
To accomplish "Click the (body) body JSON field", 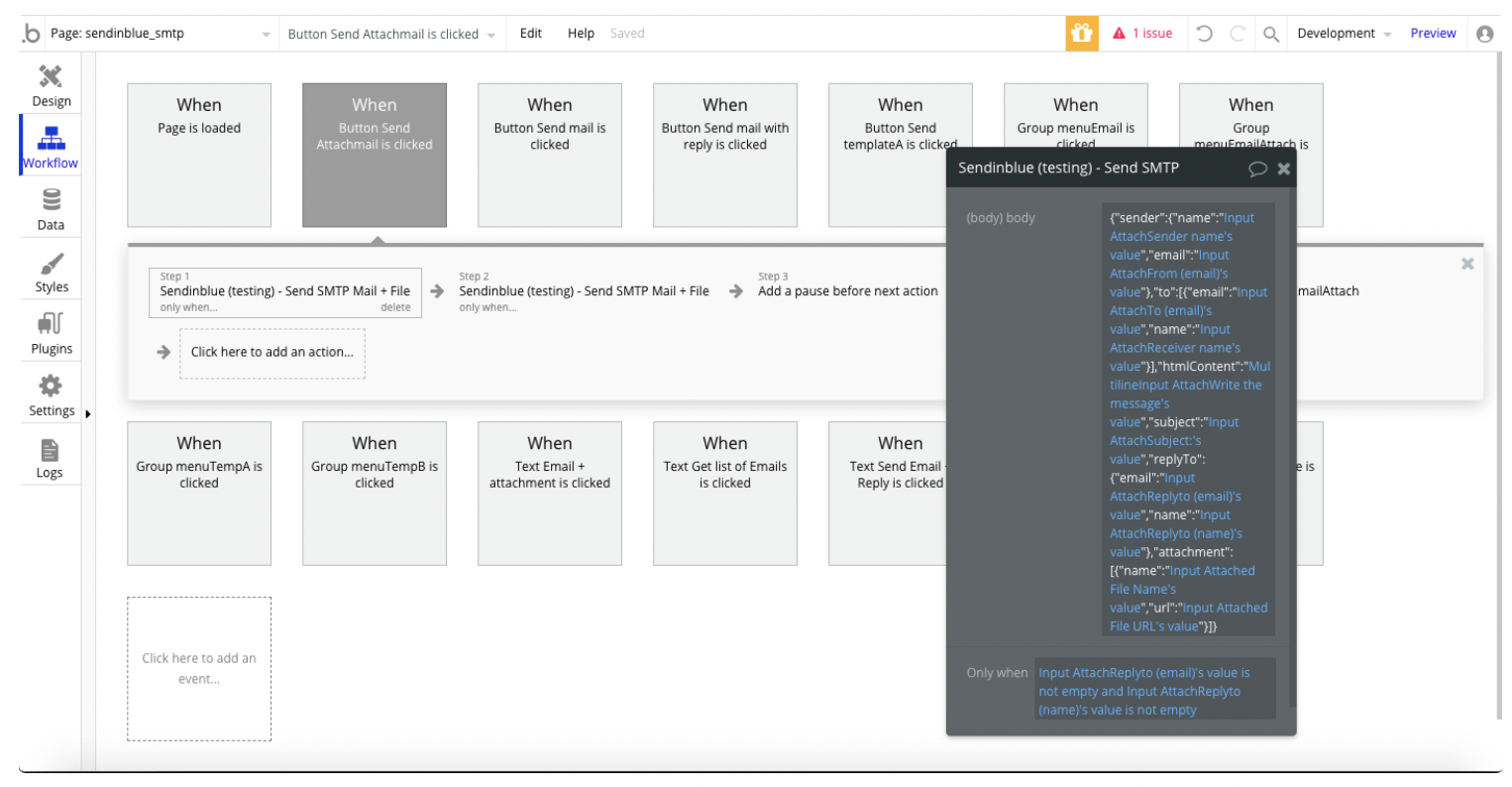I will [x=1188, y=420].
